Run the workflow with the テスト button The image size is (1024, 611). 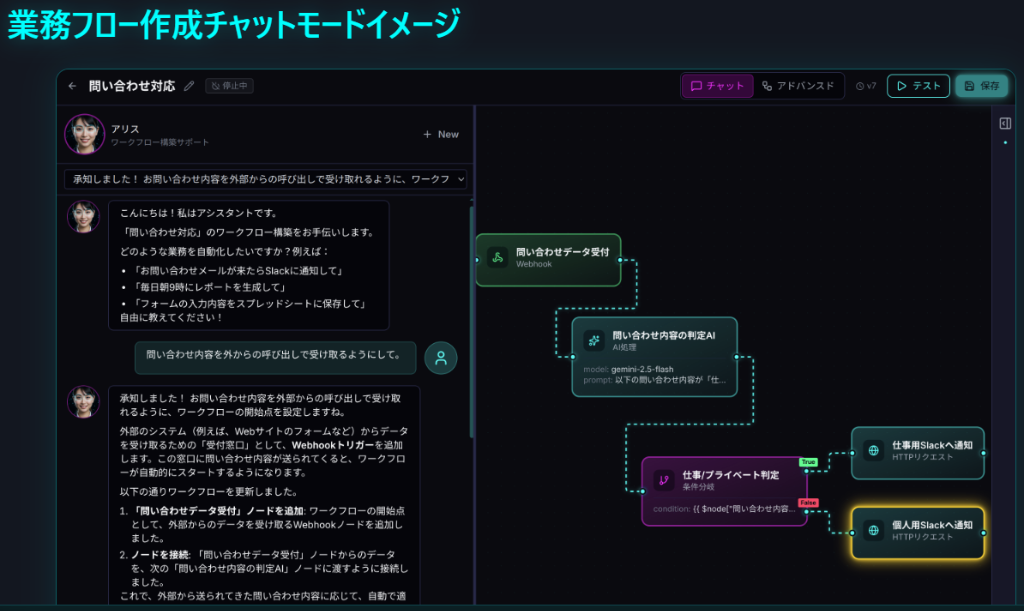(x=917, y=86)
